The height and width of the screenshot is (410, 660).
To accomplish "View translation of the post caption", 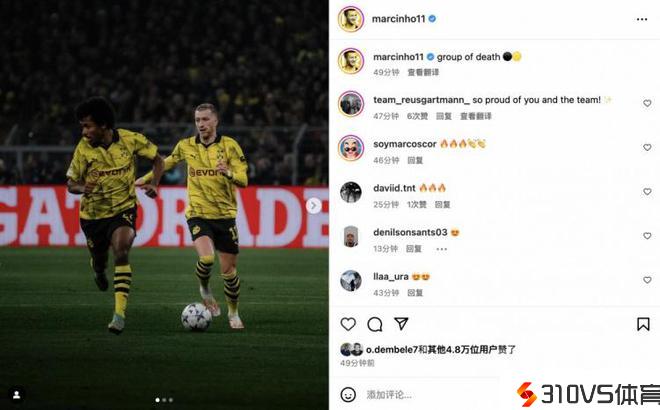I will [x=423, y=72].
